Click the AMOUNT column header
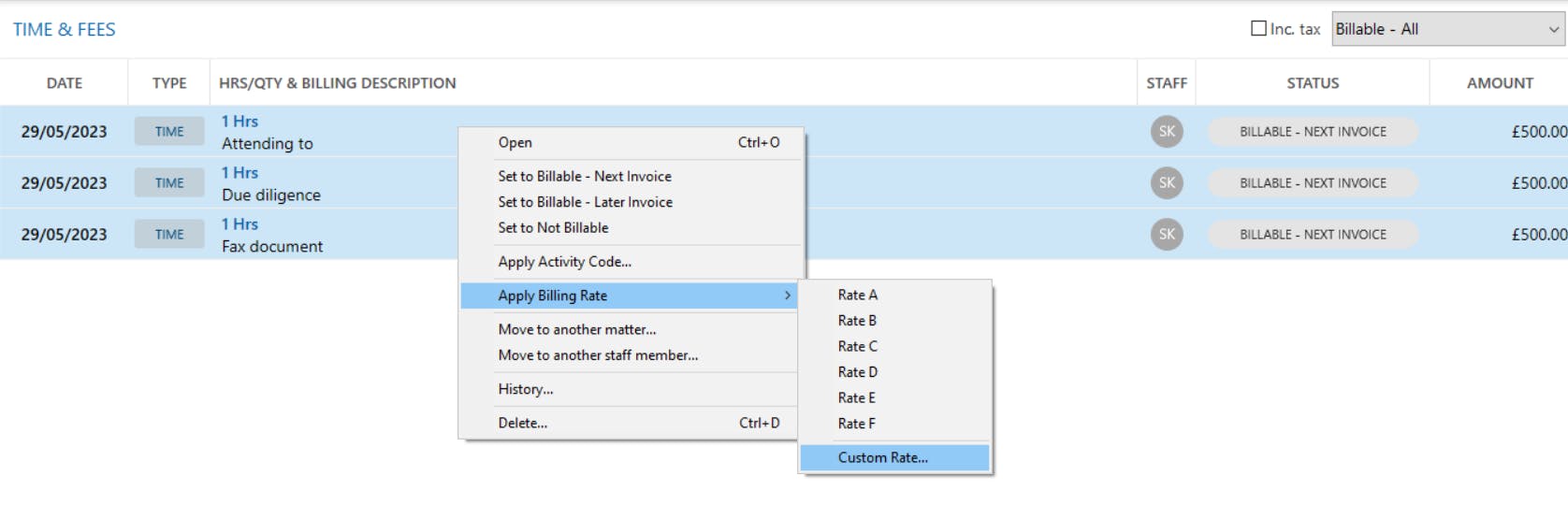Viewport: 1568px width, 505px height. (x=1500, y=83)
